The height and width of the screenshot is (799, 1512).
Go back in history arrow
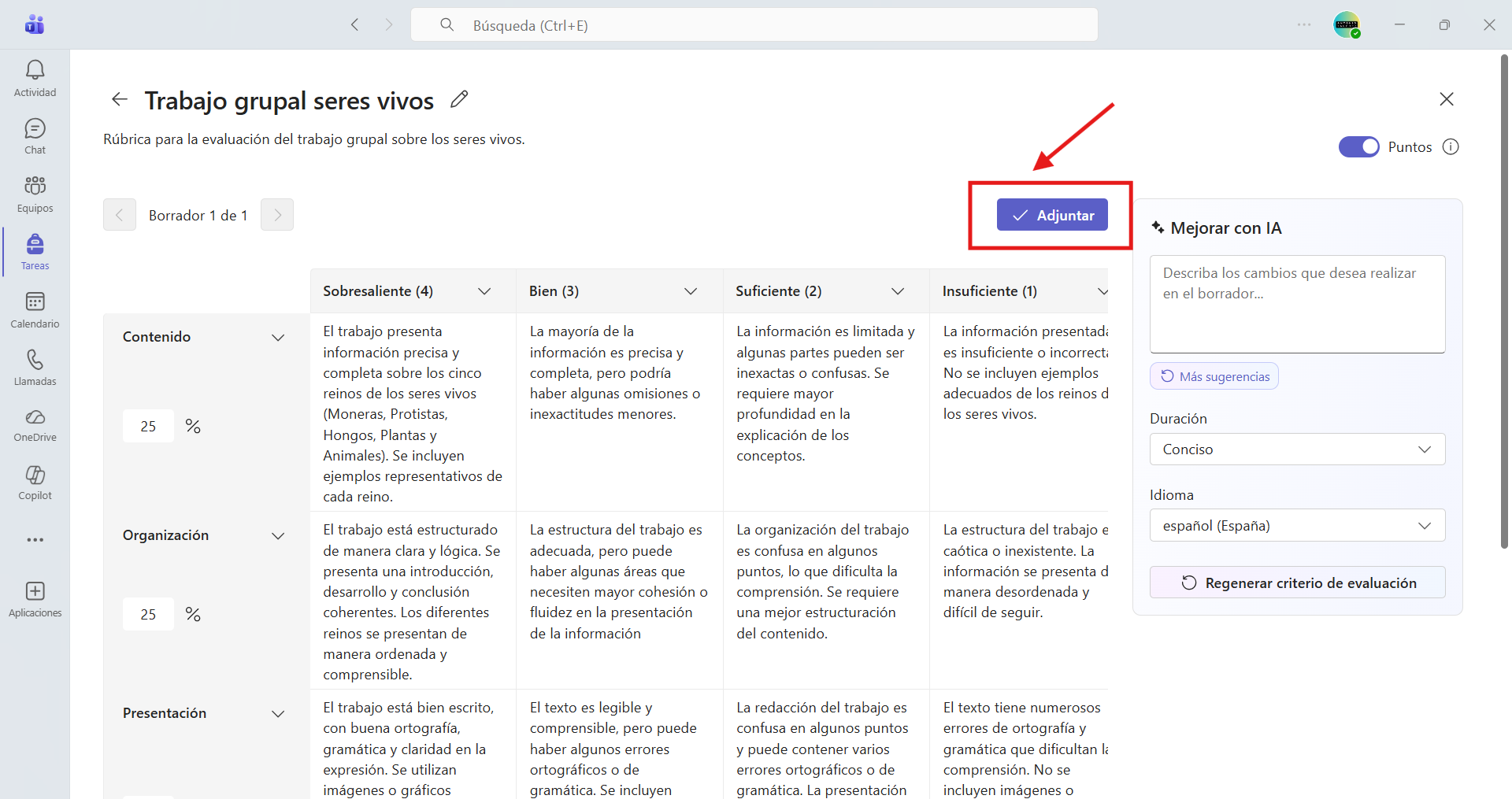[355, 24]
